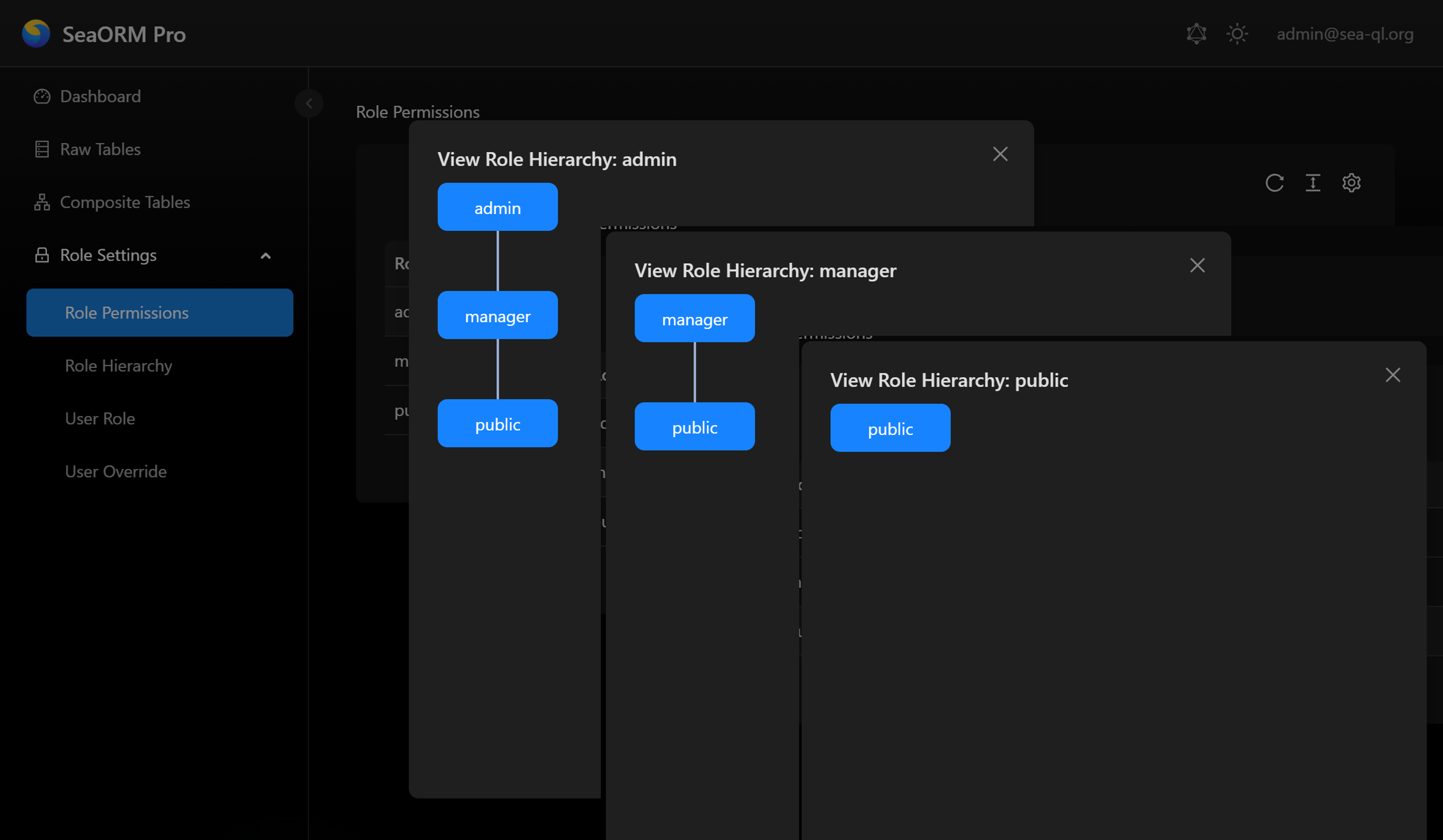Open table column settings gear

pos(1351,183)
